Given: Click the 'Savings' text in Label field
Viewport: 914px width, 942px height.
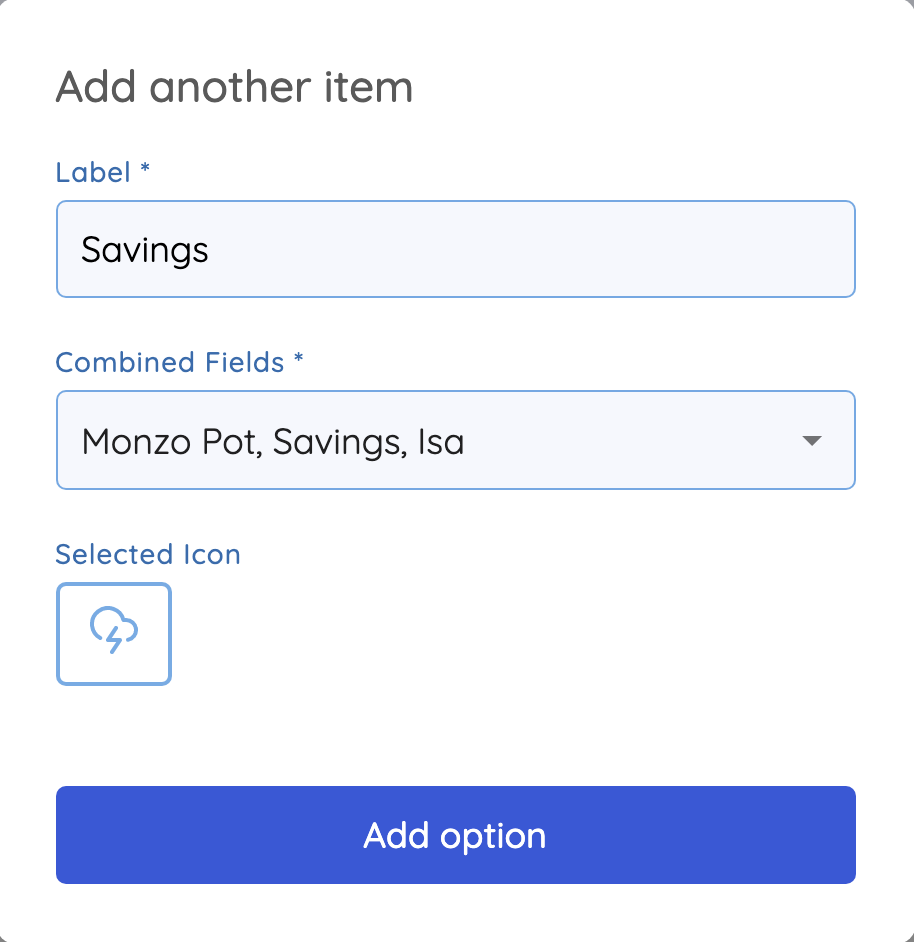Looking at the screenshot, I should tap(145, 251).
